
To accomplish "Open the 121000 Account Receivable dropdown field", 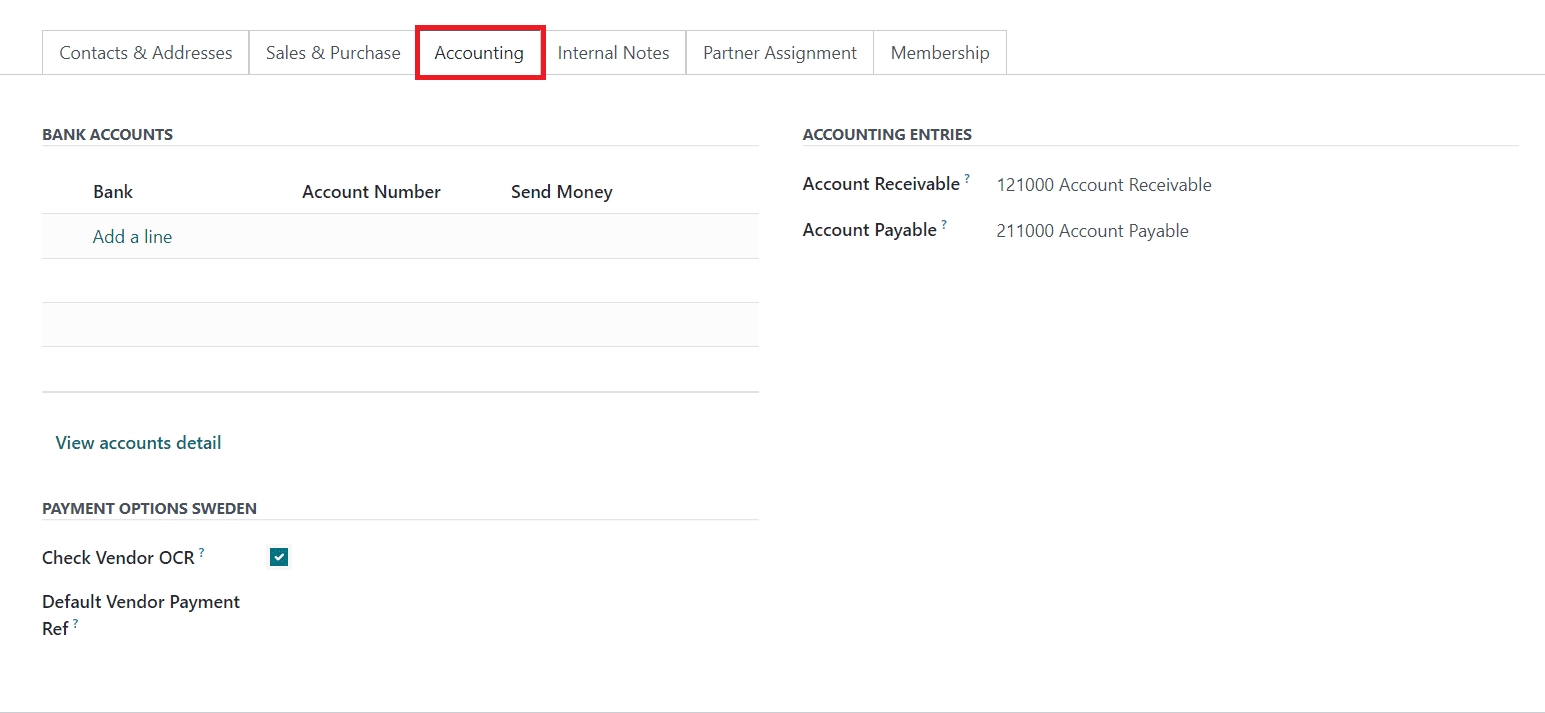I will (1103, 185).
